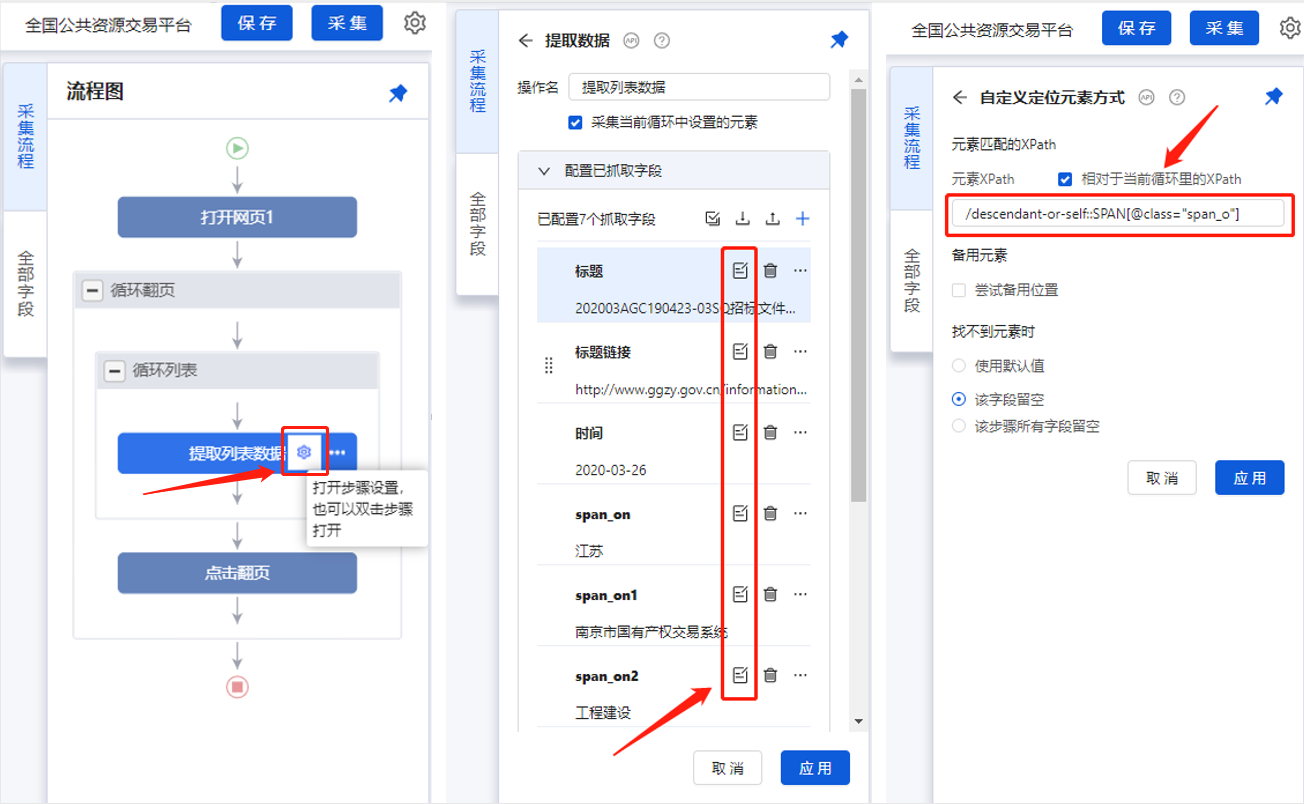Click import fields download icon
The image size is (1304, 804).
(x=742, y=219)
